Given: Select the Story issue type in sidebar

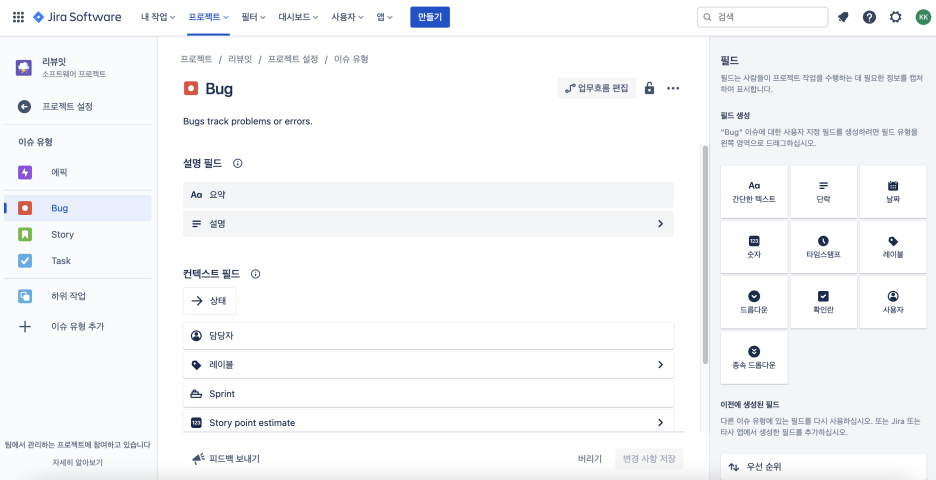Looking at the screenshot, I should click(62, 235).
